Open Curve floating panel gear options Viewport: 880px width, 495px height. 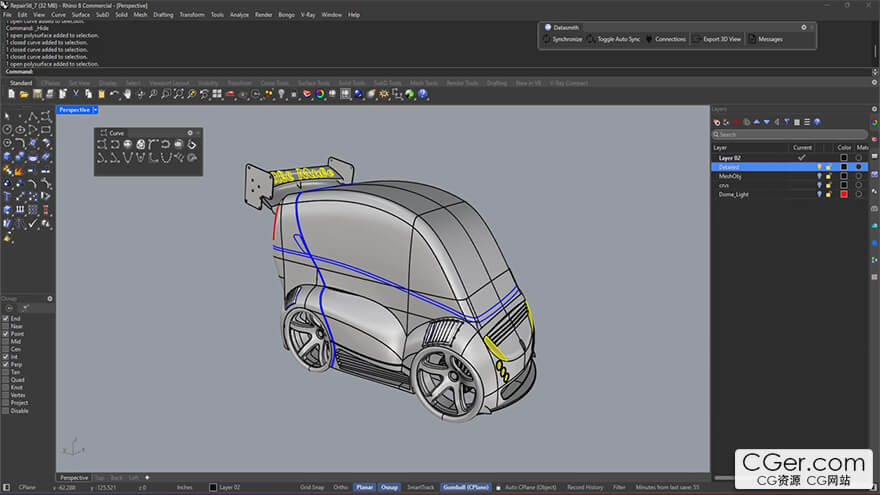(190, 133)
